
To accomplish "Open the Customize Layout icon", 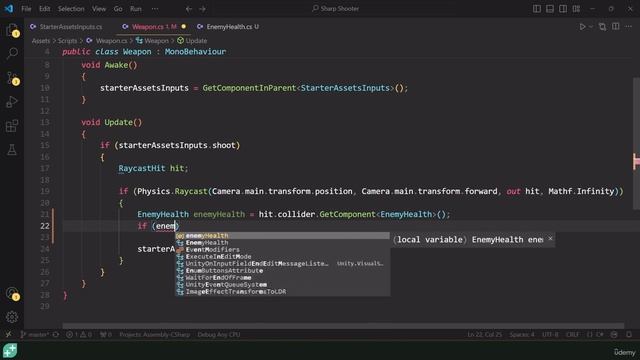I will click(576, 9).
